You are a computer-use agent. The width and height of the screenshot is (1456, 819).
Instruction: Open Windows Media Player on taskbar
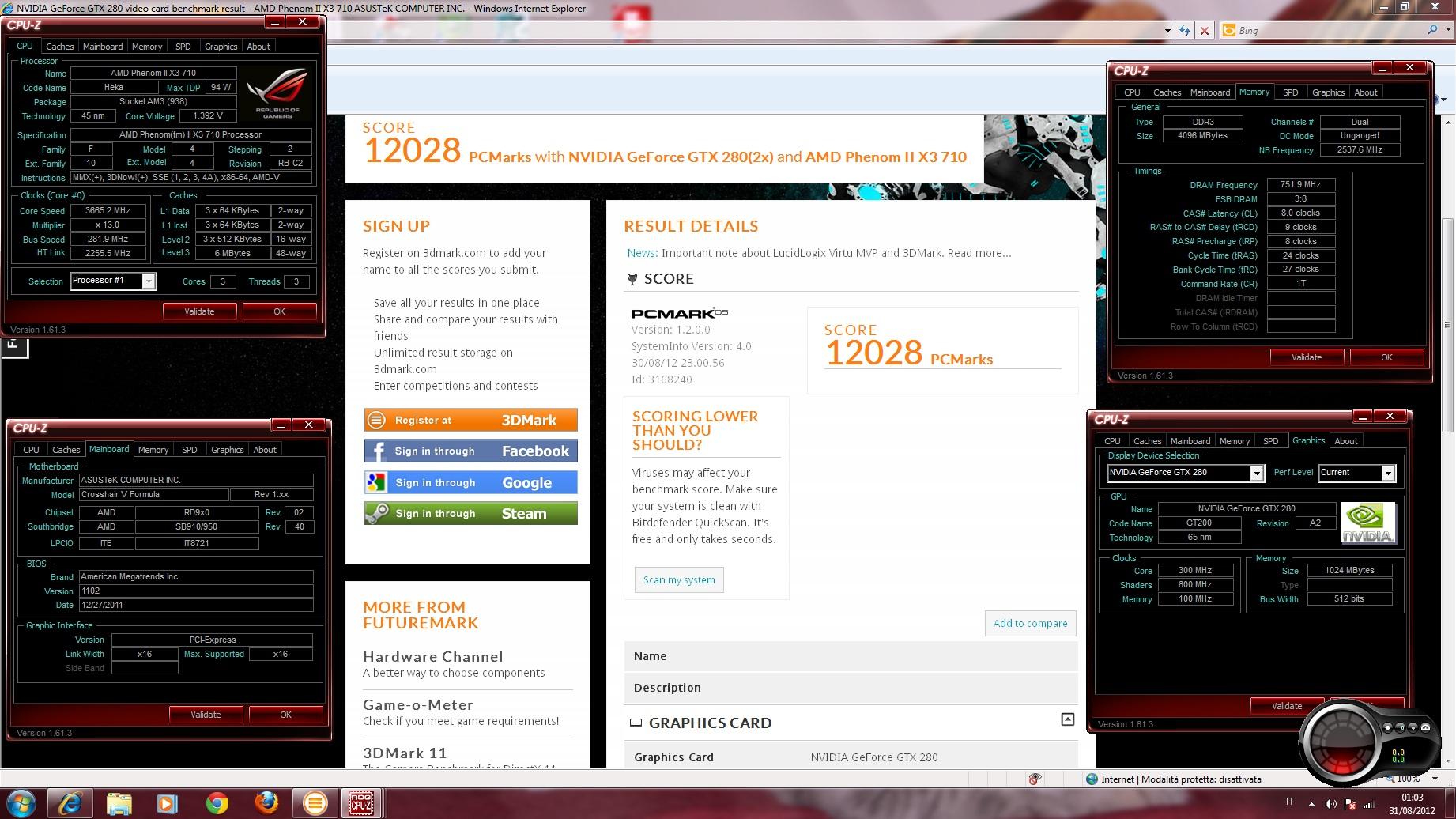tap(168, 804)
